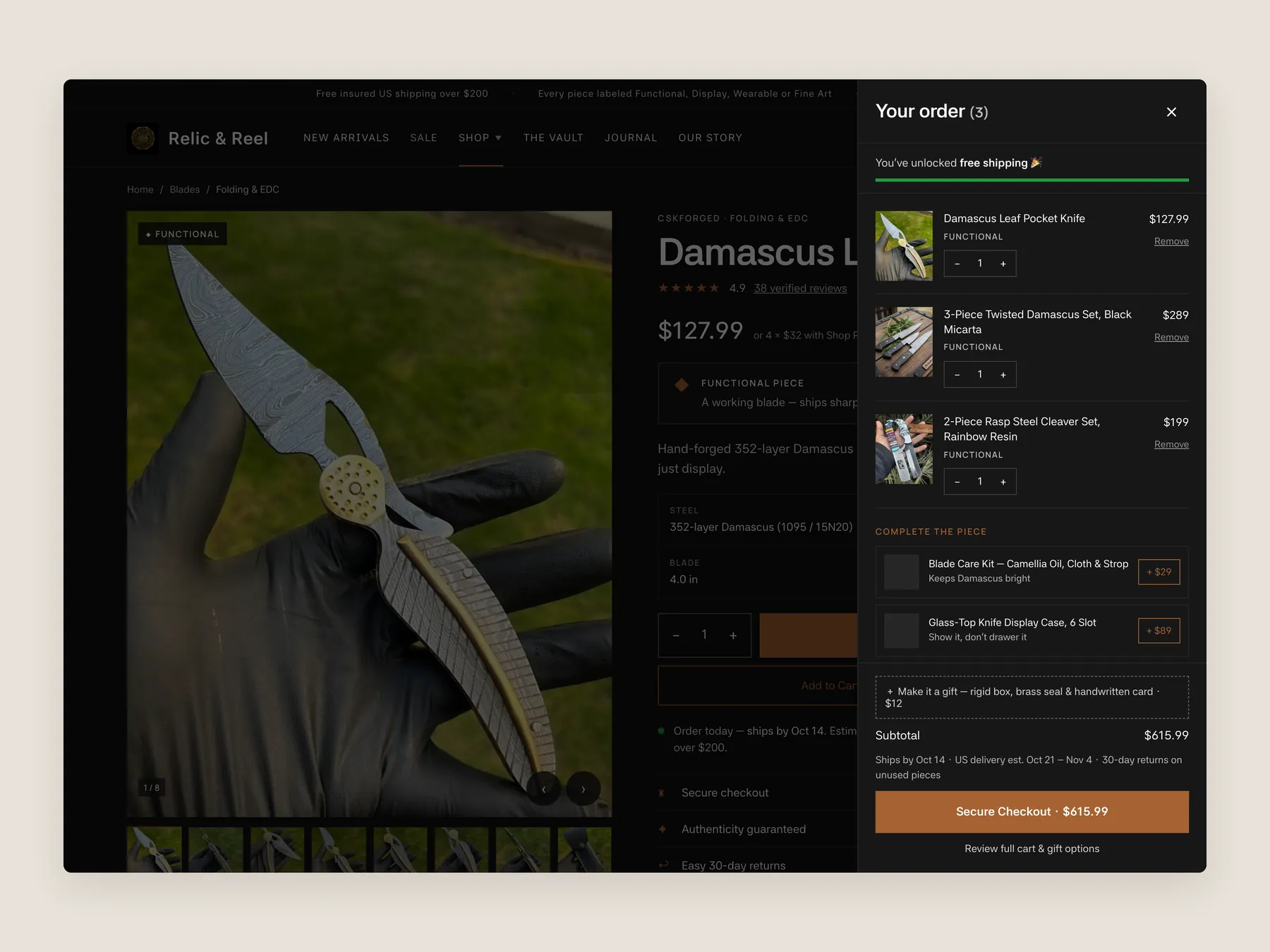Go to Home breadcrumb

coord(140,190)
